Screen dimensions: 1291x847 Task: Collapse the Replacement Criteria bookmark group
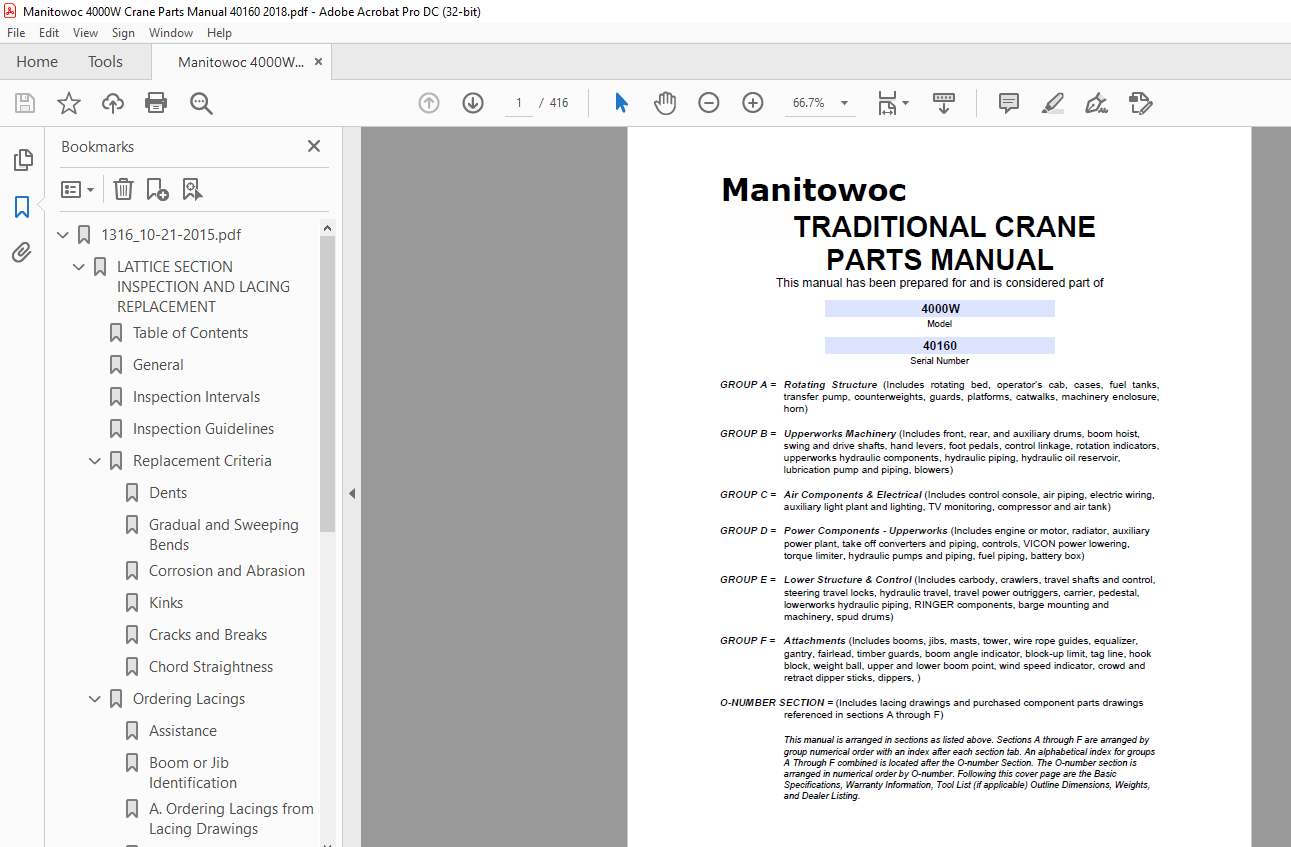[x=96, y=461]
